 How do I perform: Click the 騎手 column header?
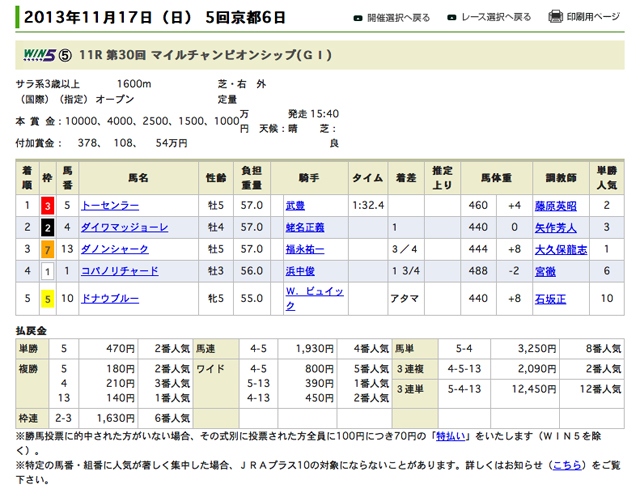(x=309, y=178)
